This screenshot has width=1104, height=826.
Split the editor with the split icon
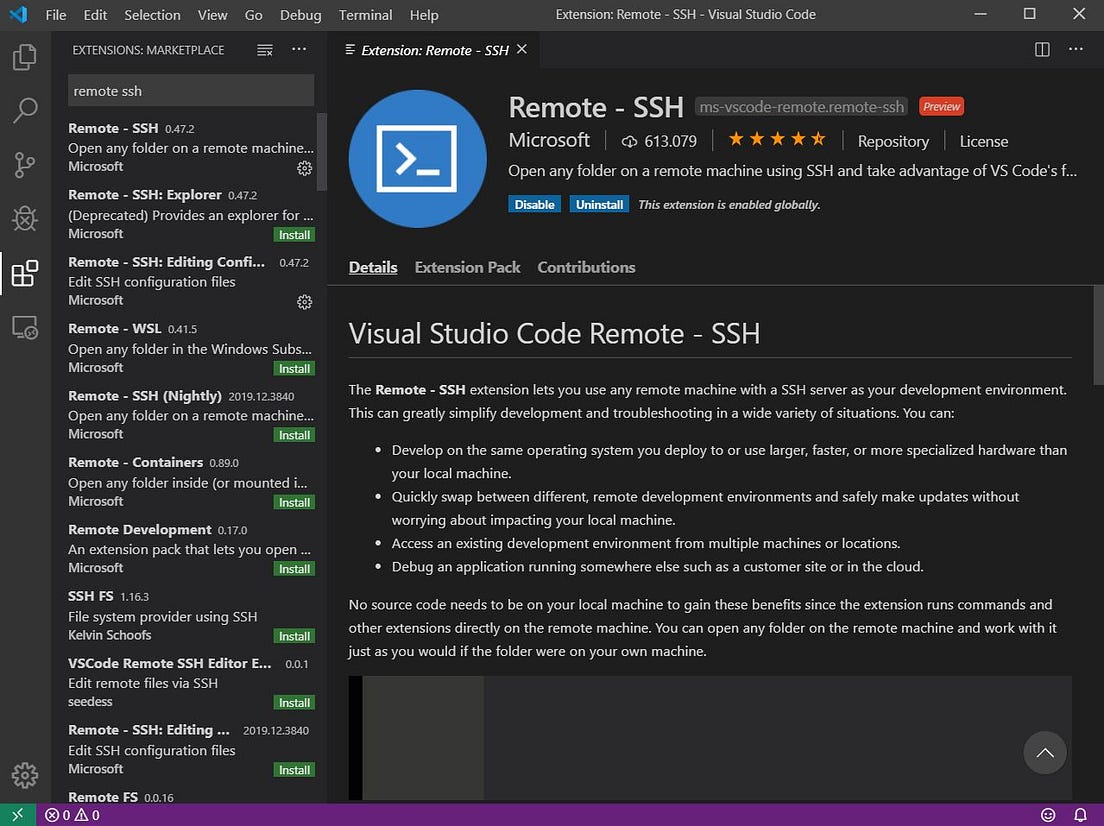(x=1041, y=49)
